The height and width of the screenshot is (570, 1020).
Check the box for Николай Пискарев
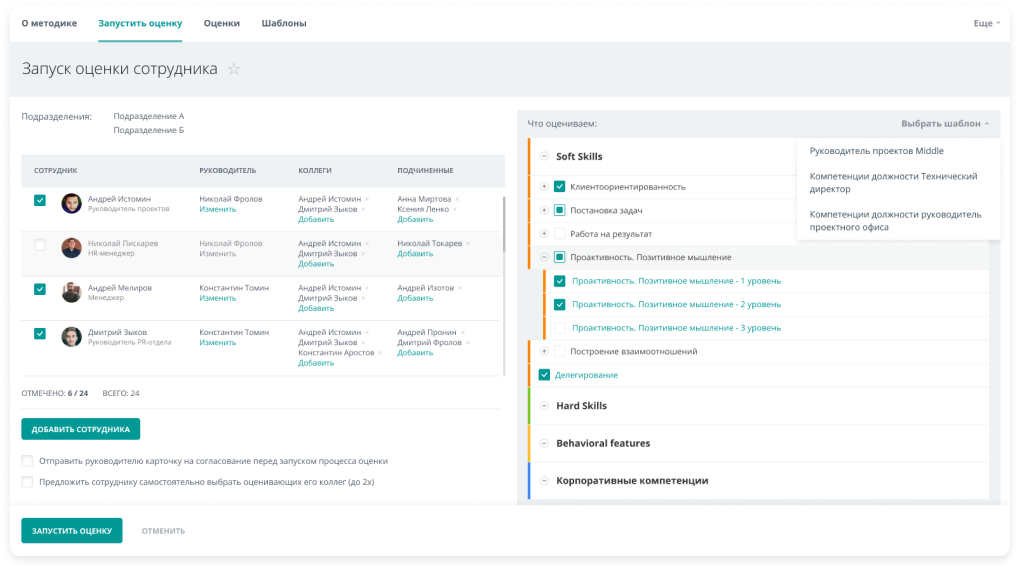[40, 245]
